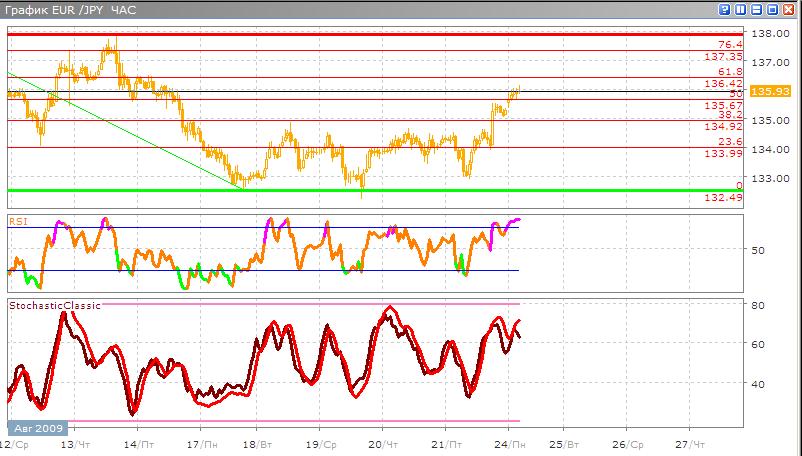Click the 24/Пн date on time axis
The width and height of the screenshot is (802, 456).
[x=508, y=442]
